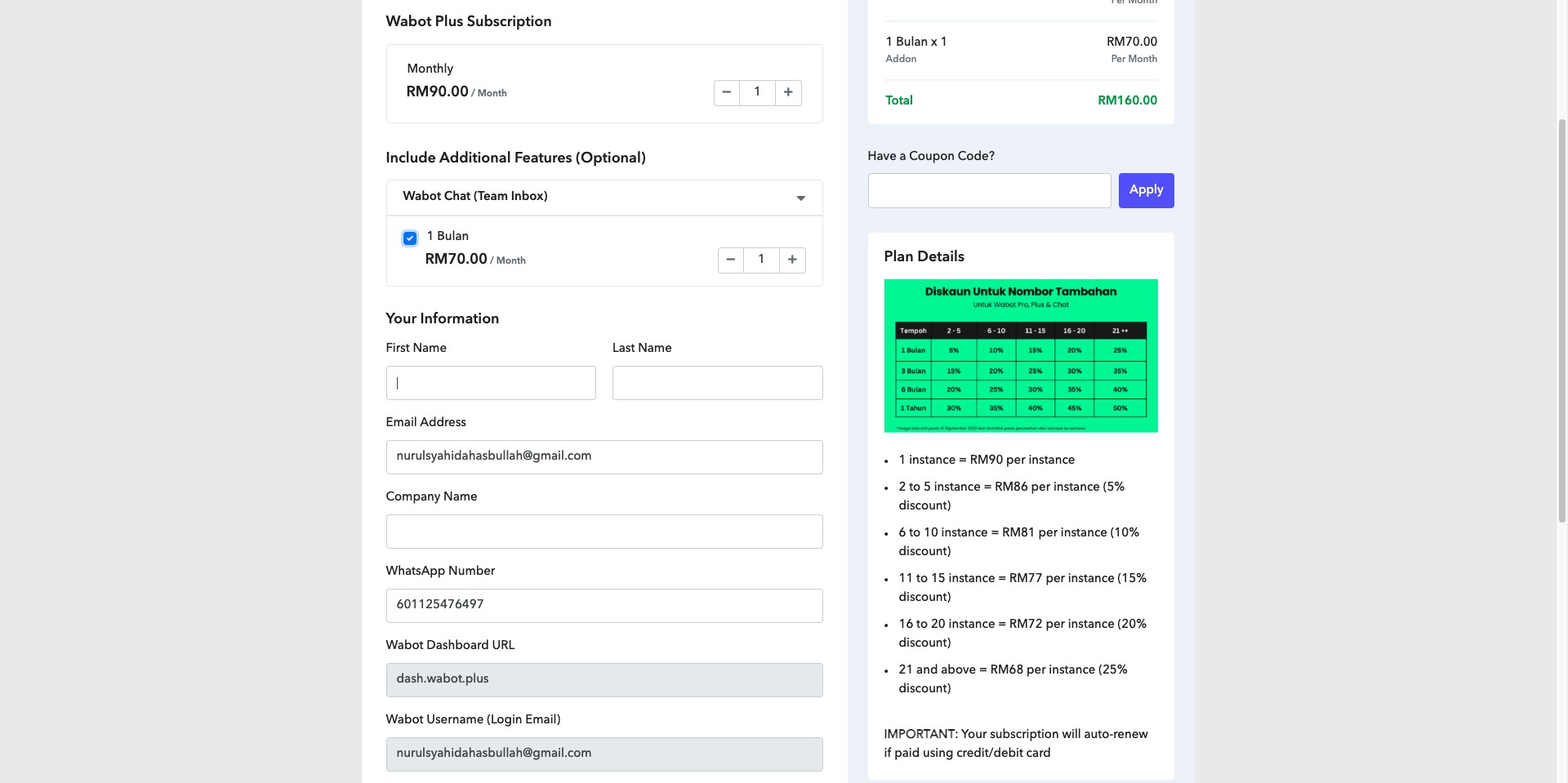Increase the 1 Bulan addon quantity
This screenshot has height=783, width=1568.
(792, 260)
